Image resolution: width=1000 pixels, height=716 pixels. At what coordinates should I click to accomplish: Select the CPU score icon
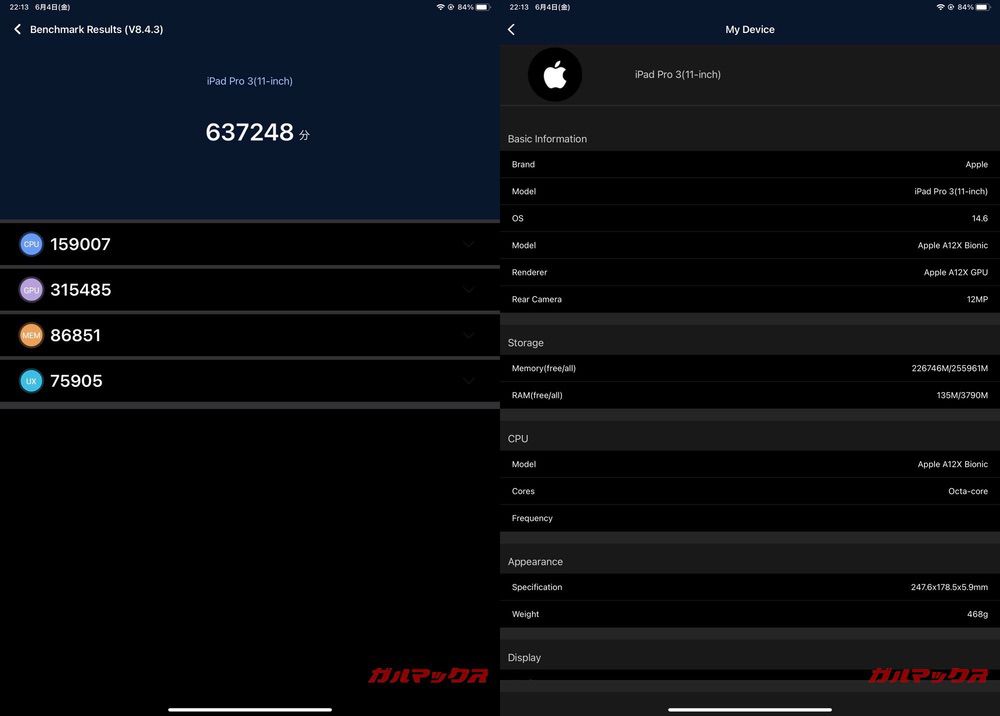pos(31,243)
